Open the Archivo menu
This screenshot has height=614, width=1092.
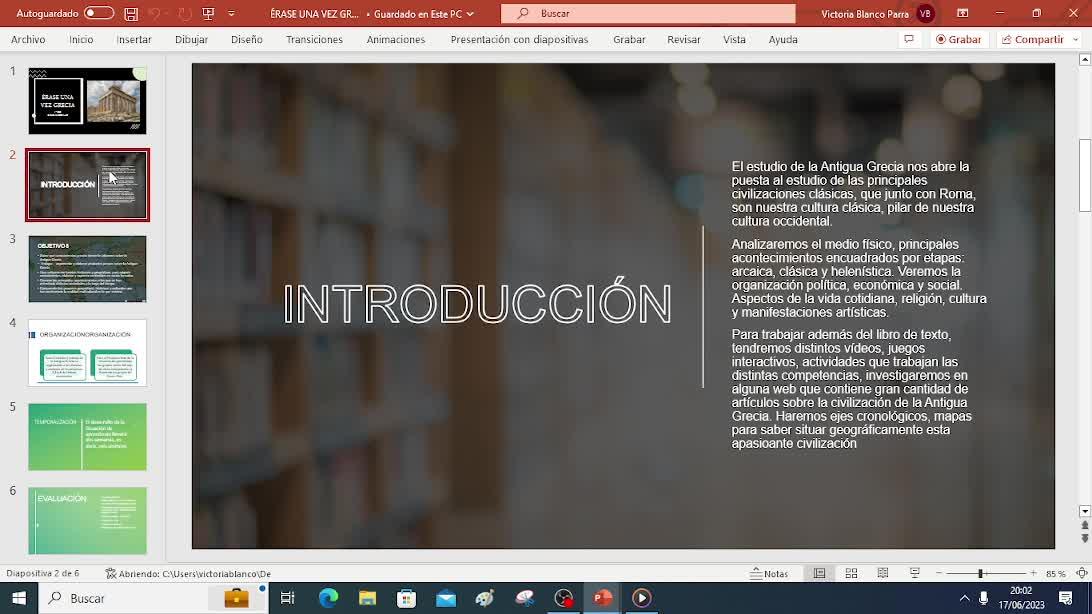[x=28, y=40]
